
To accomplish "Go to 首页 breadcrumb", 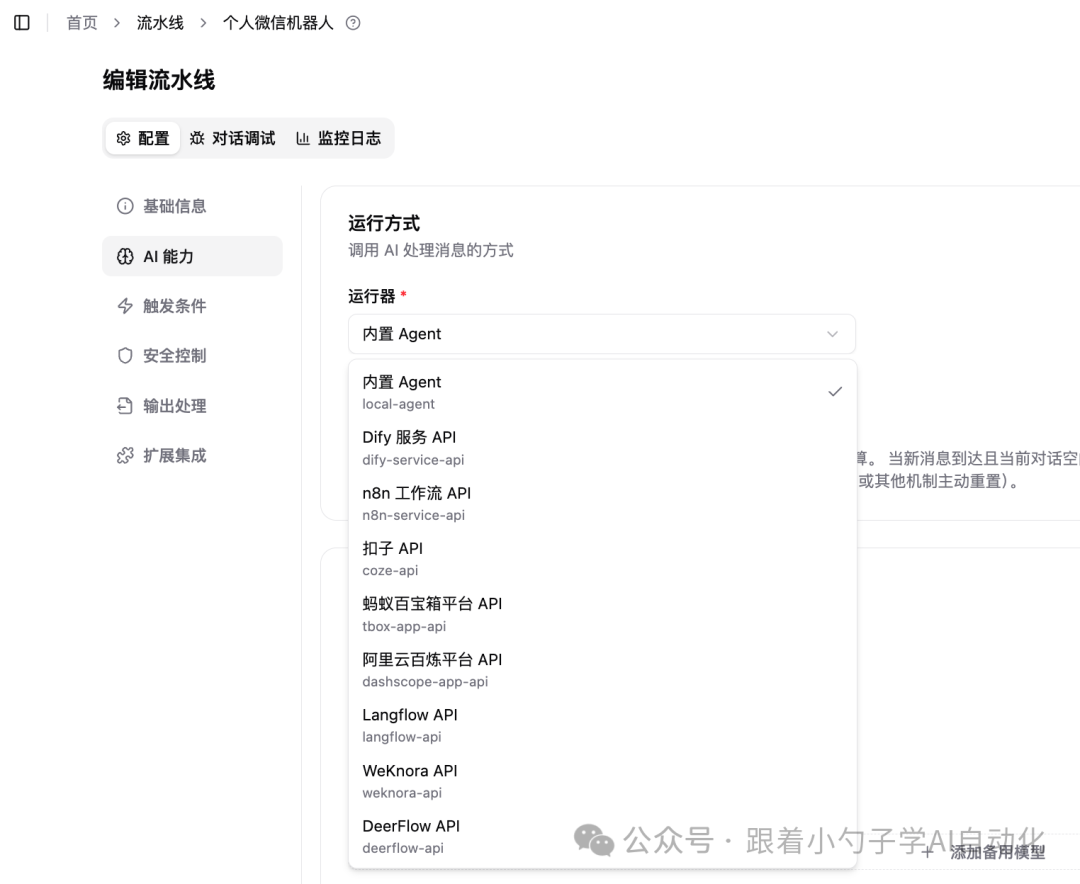I will tap(82, 23).
